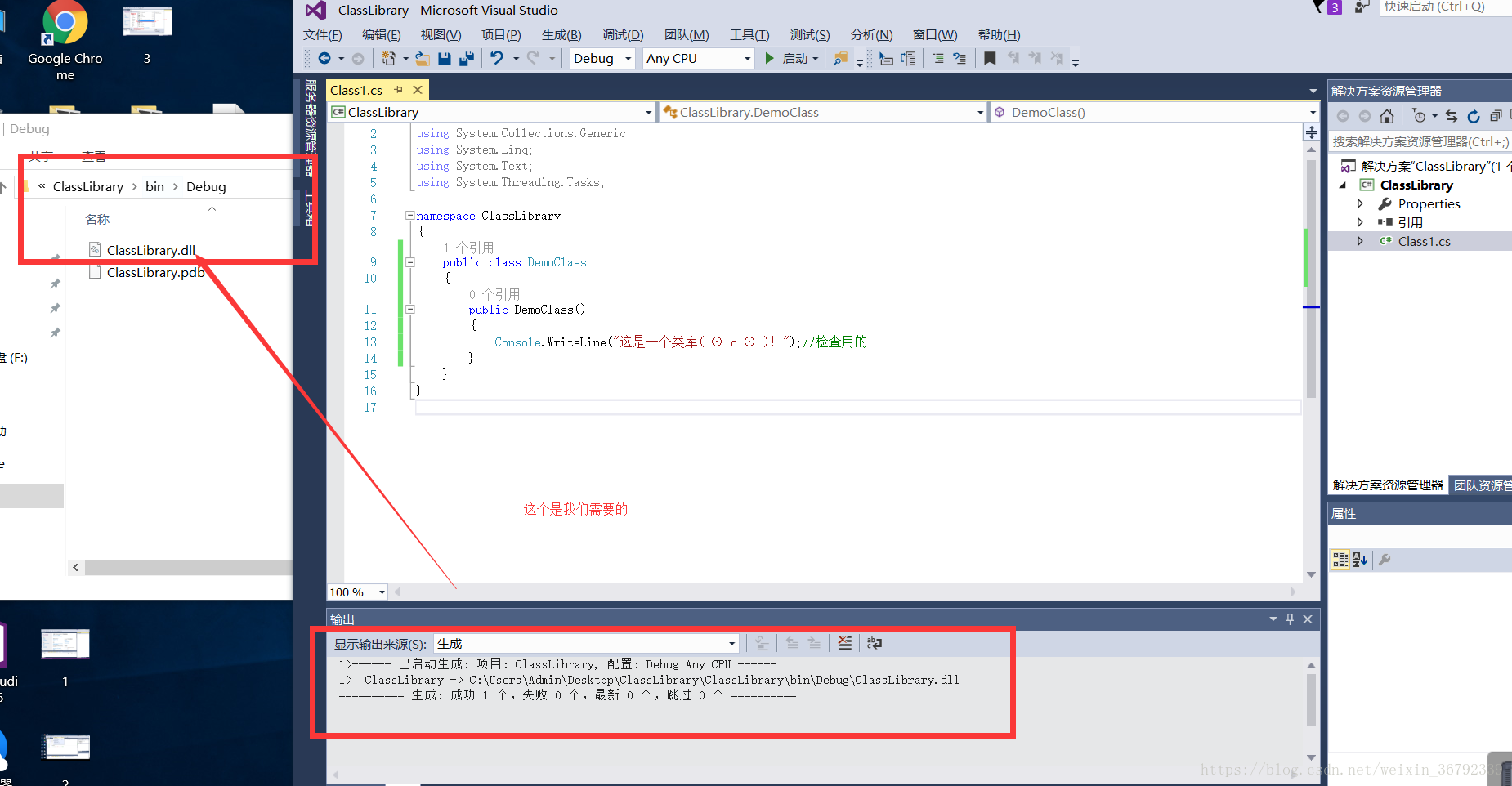Expand the Class1.cs tree node
Image resolution: width=1512 pixels, height=786 pixels.
pos(1360,241)
